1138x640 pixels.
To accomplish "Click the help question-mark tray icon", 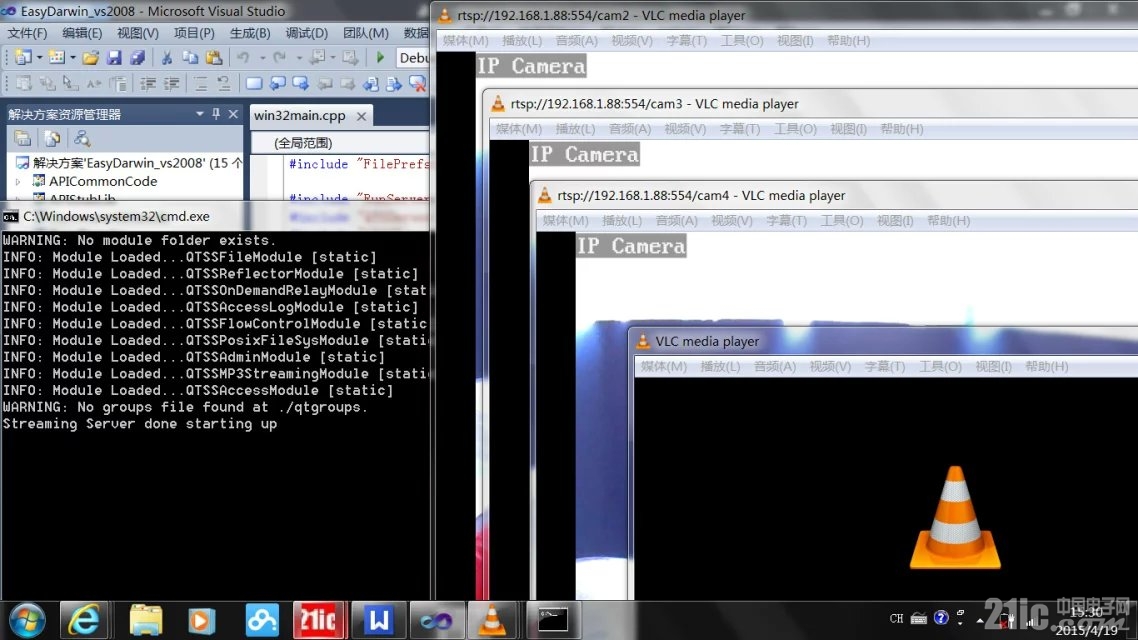I will click(x=941, y=618).
